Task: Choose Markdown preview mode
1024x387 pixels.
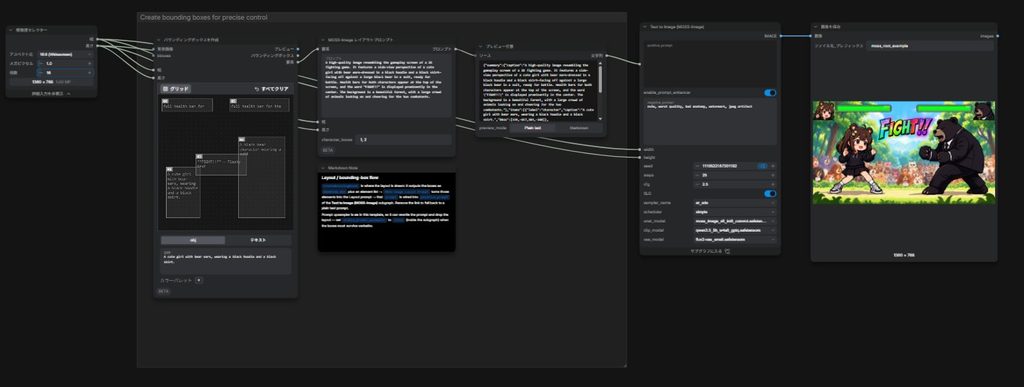Action: click(579, 128)
